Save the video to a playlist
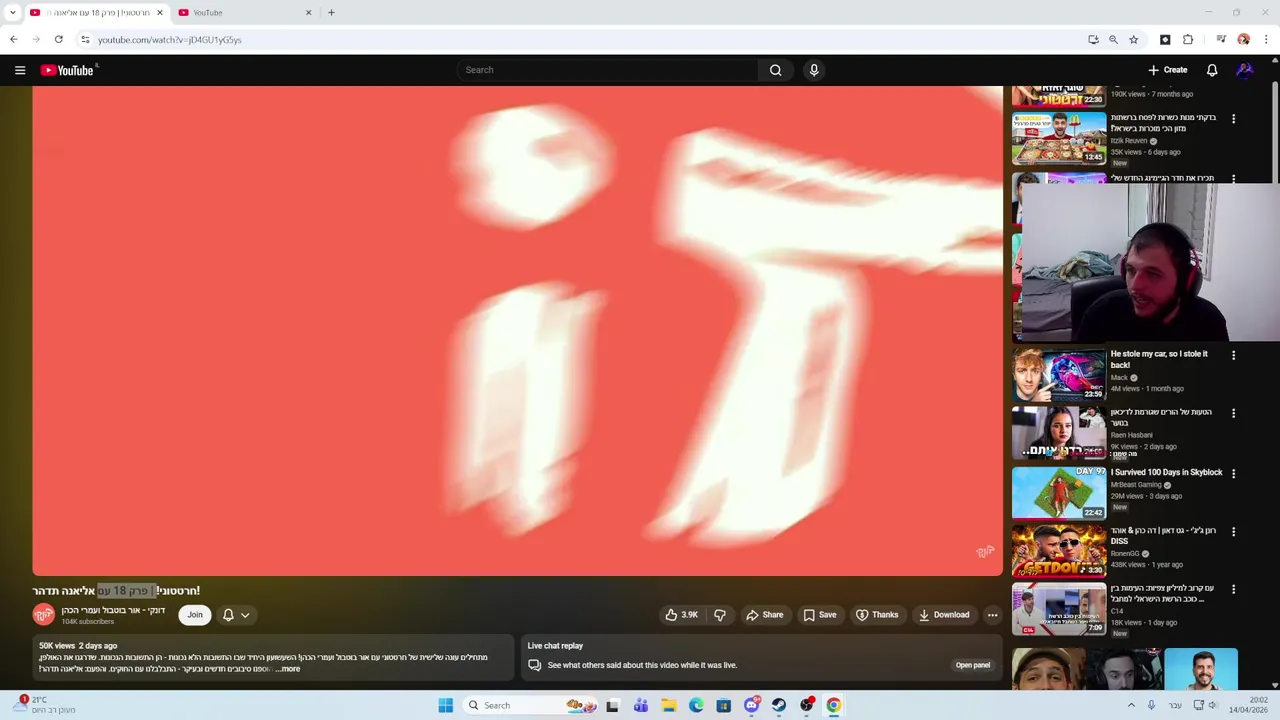 (819, 615)
